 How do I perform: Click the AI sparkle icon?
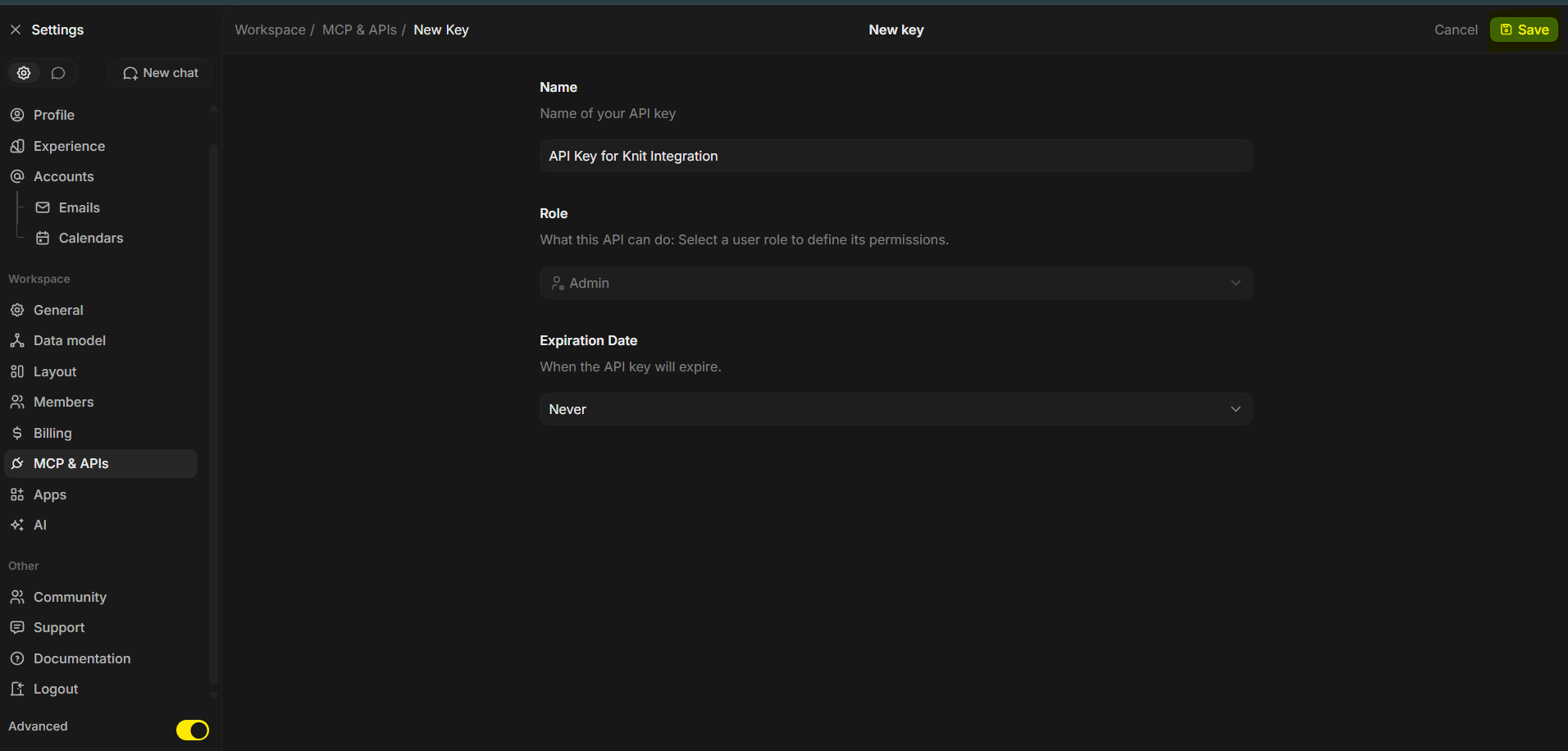coord(17,525)
